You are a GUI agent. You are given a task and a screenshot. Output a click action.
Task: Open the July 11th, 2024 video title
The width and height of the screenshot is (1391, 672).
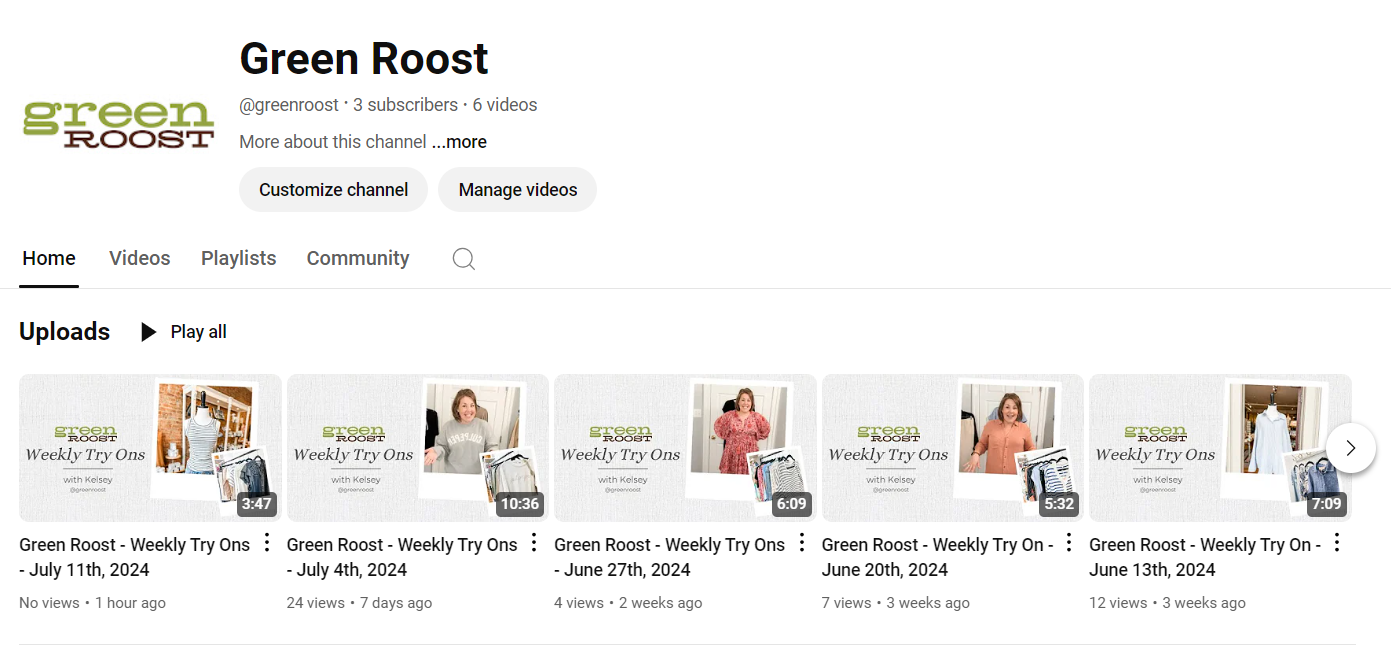135,558
